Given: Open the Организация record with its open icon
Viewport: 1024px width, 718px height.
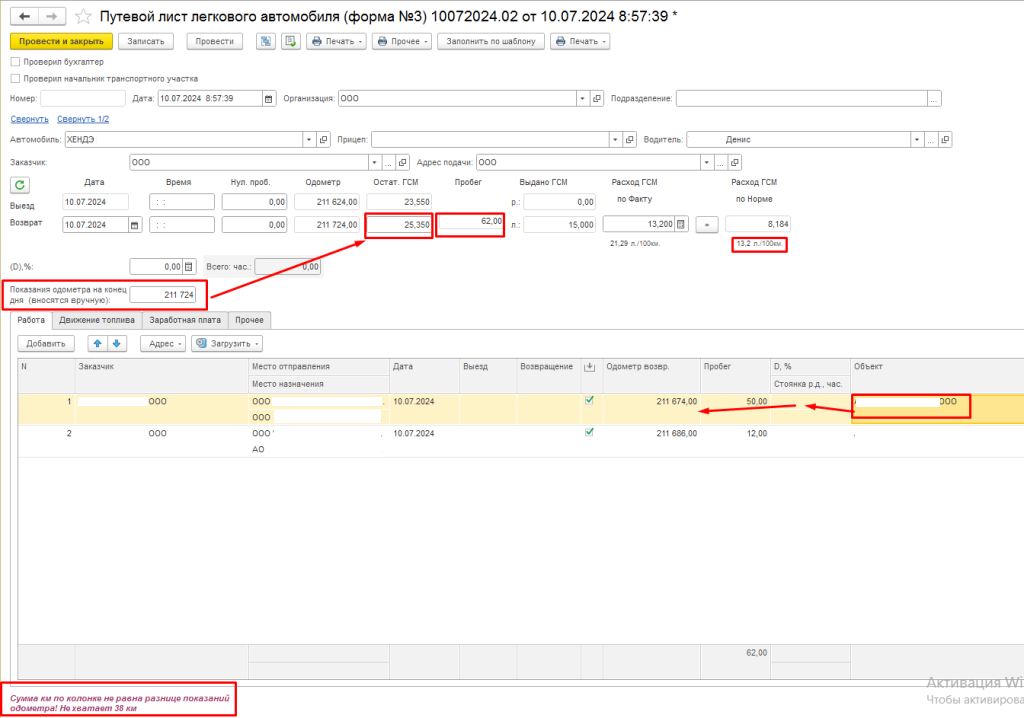Looking at the screenshot, I should click(x=597, y=99).
